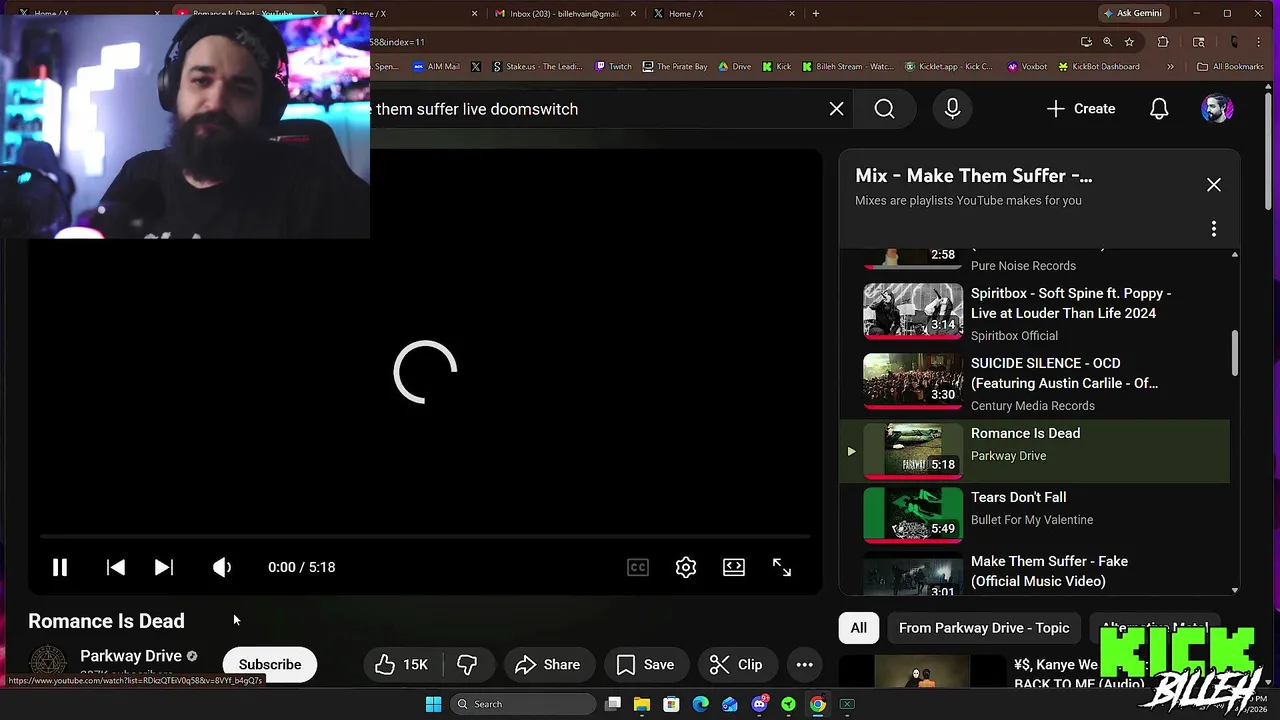Open the player settings gear
Screen dimensions: 1280x720
click(686, 567)
